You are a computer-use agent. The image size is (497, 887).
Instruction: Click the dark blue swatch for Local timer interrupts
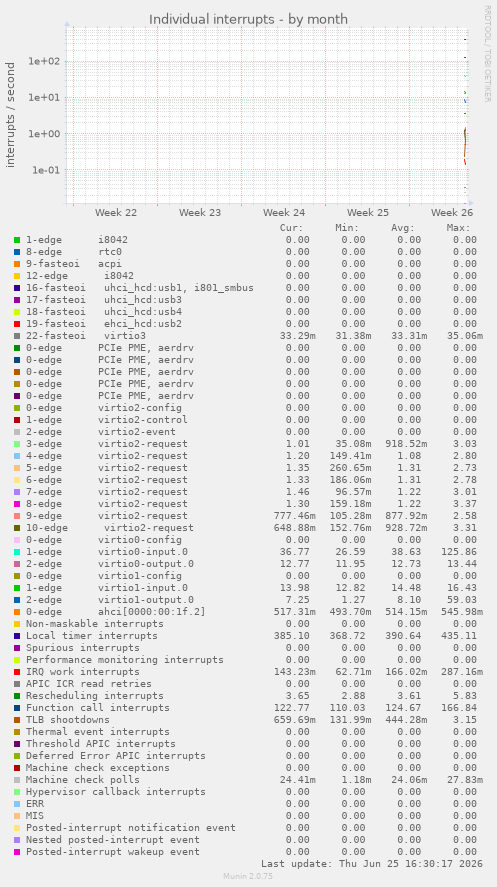(17, 636)
